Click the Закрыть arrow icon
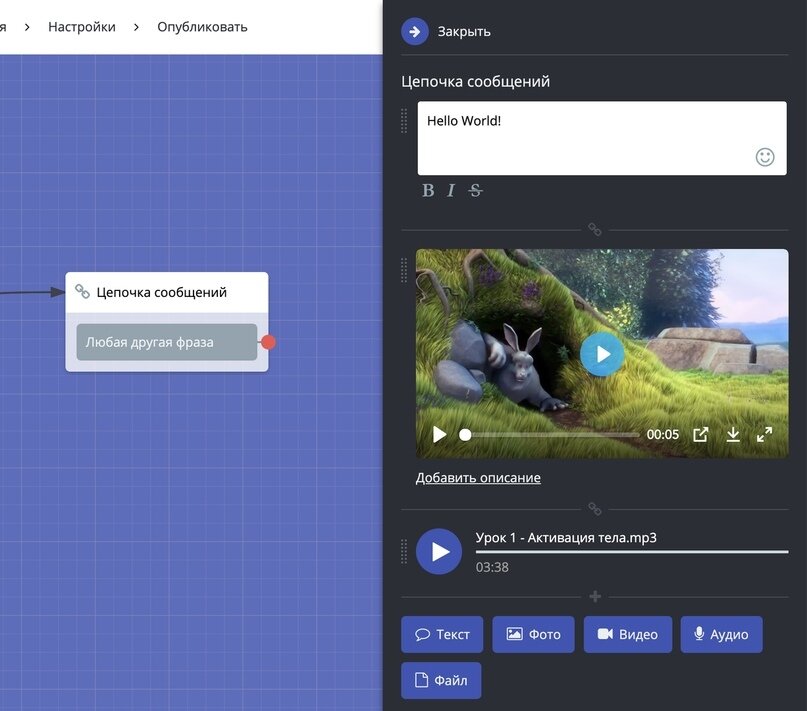The width and height of the screenshot is (807, 711). (414, 31)
